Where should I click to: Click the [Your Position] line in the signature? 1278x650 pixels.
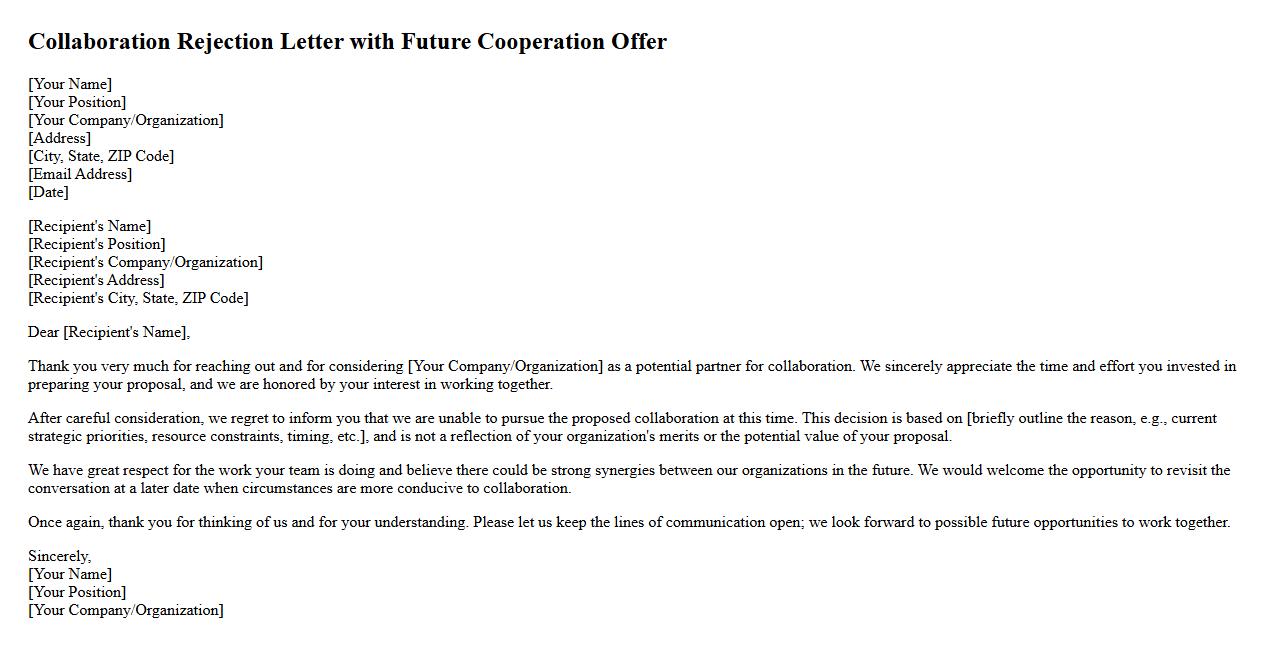point(77,592)
